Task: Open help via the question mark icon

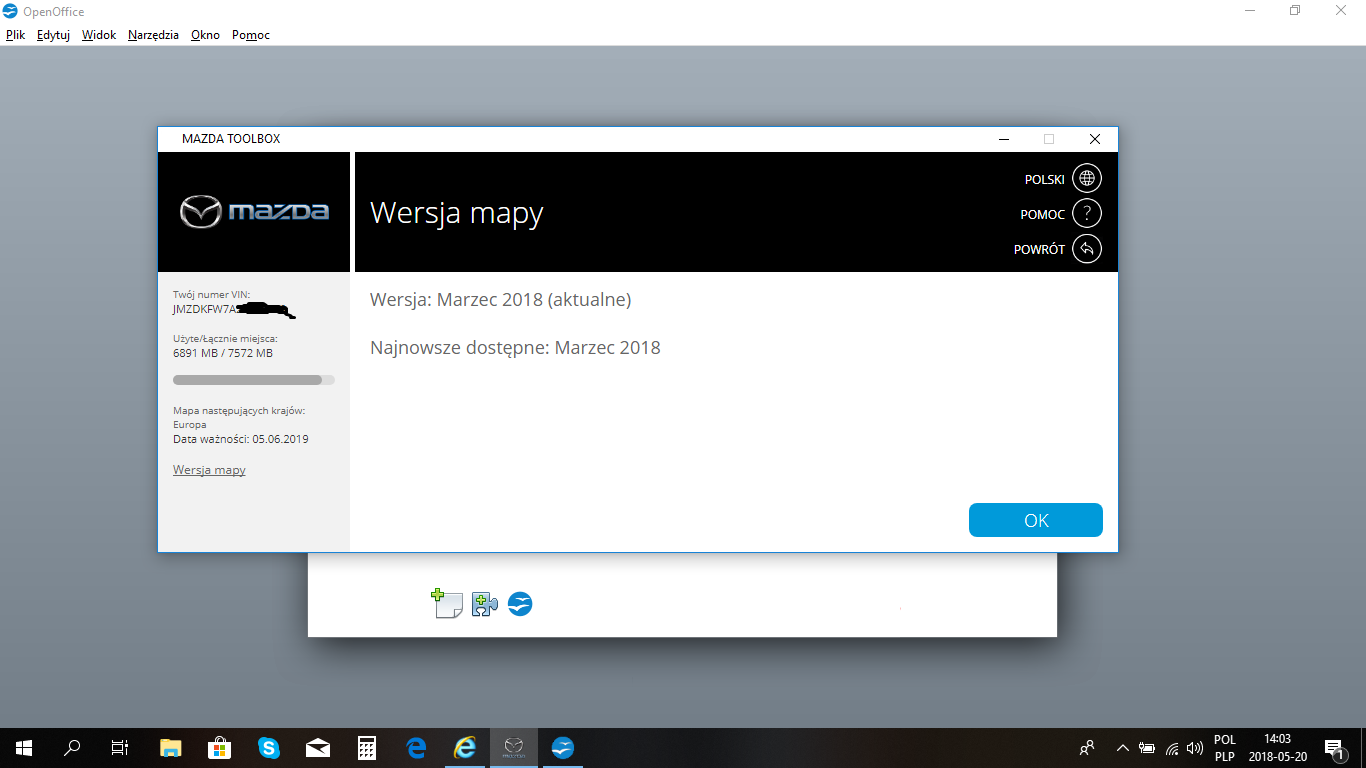Action: [1086, 214]
